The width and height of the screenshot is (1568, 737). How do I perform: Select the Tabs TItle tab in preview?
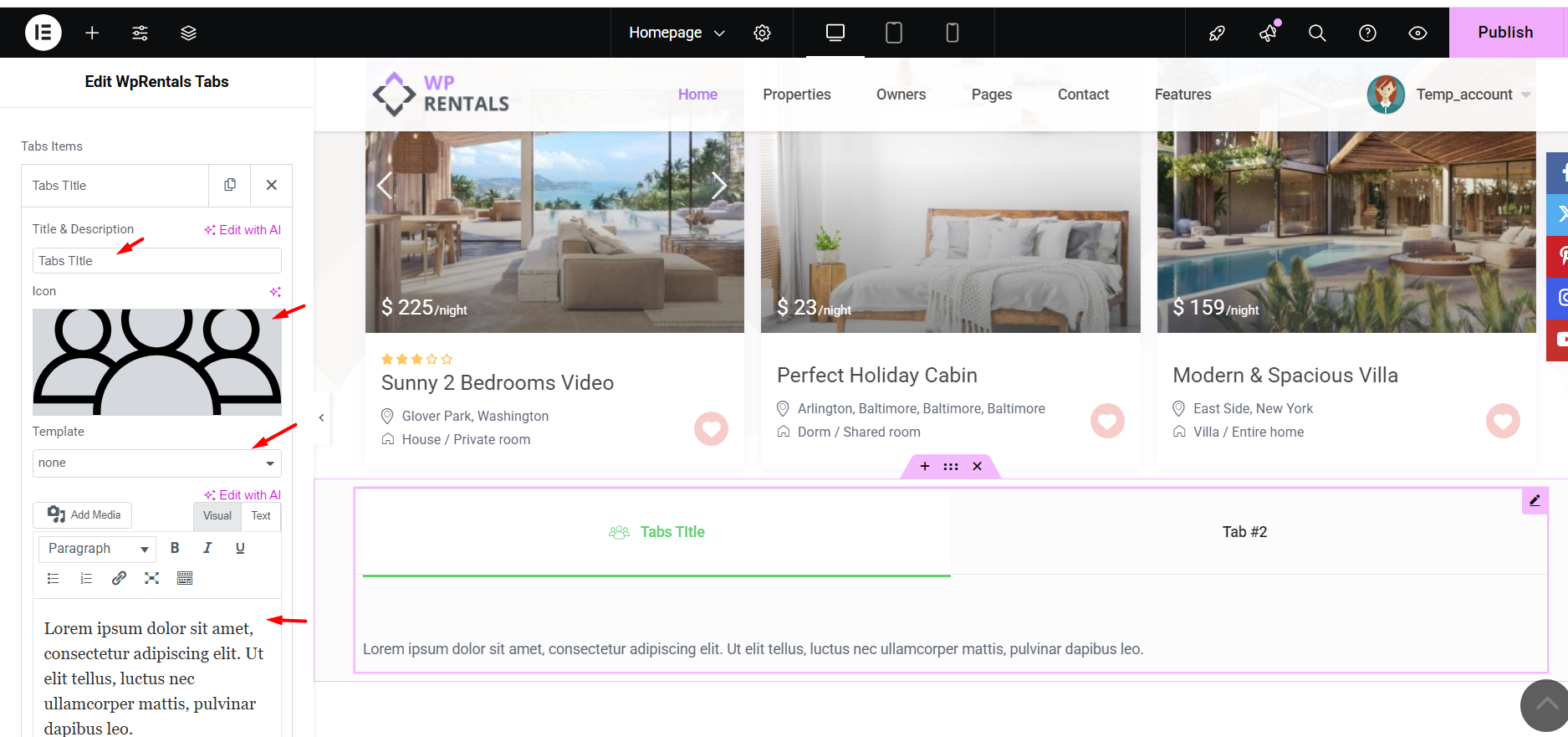[x=656, y=532]
